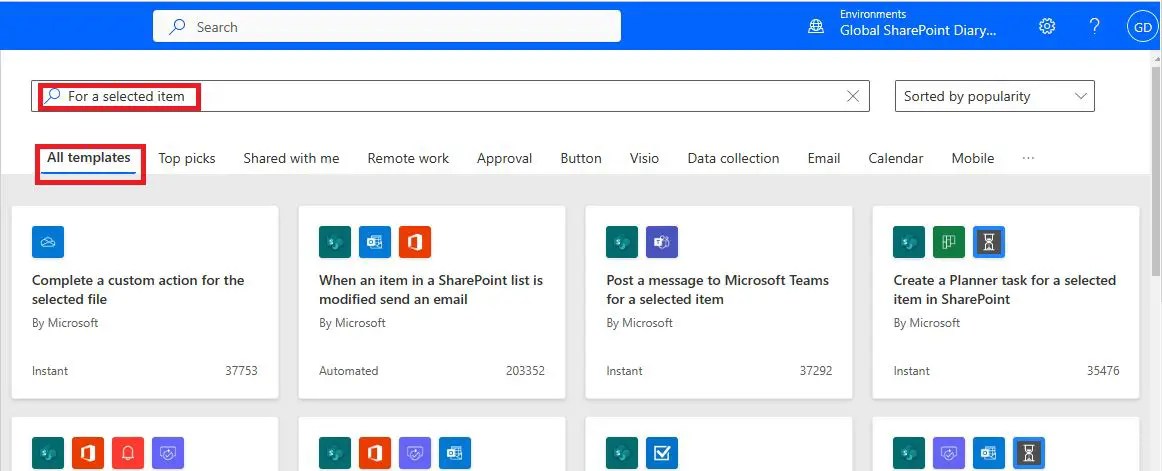This screenshot has height=471, width=1162.
Task: Click the OneDrive icon on the custom action card
Action: [48, 242]
